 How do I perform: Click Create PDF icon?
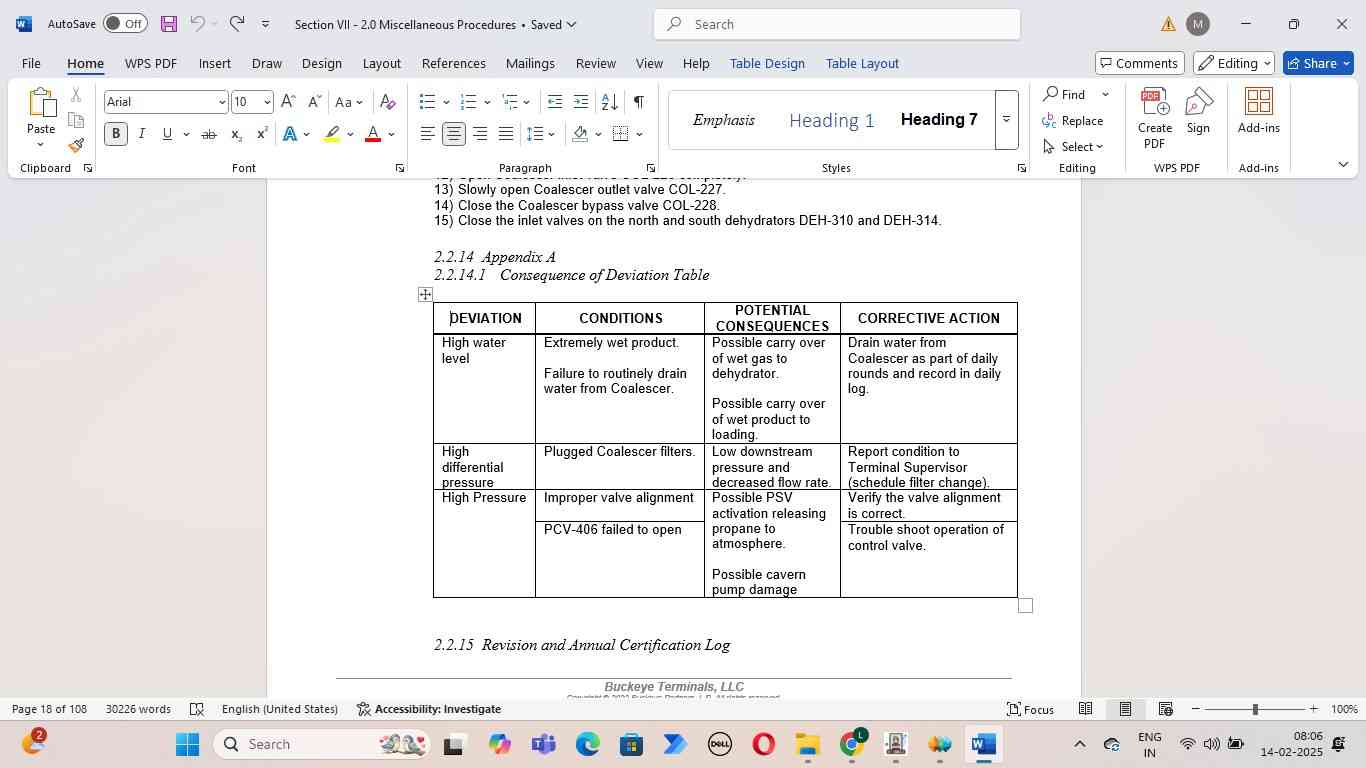[1155, 118]
